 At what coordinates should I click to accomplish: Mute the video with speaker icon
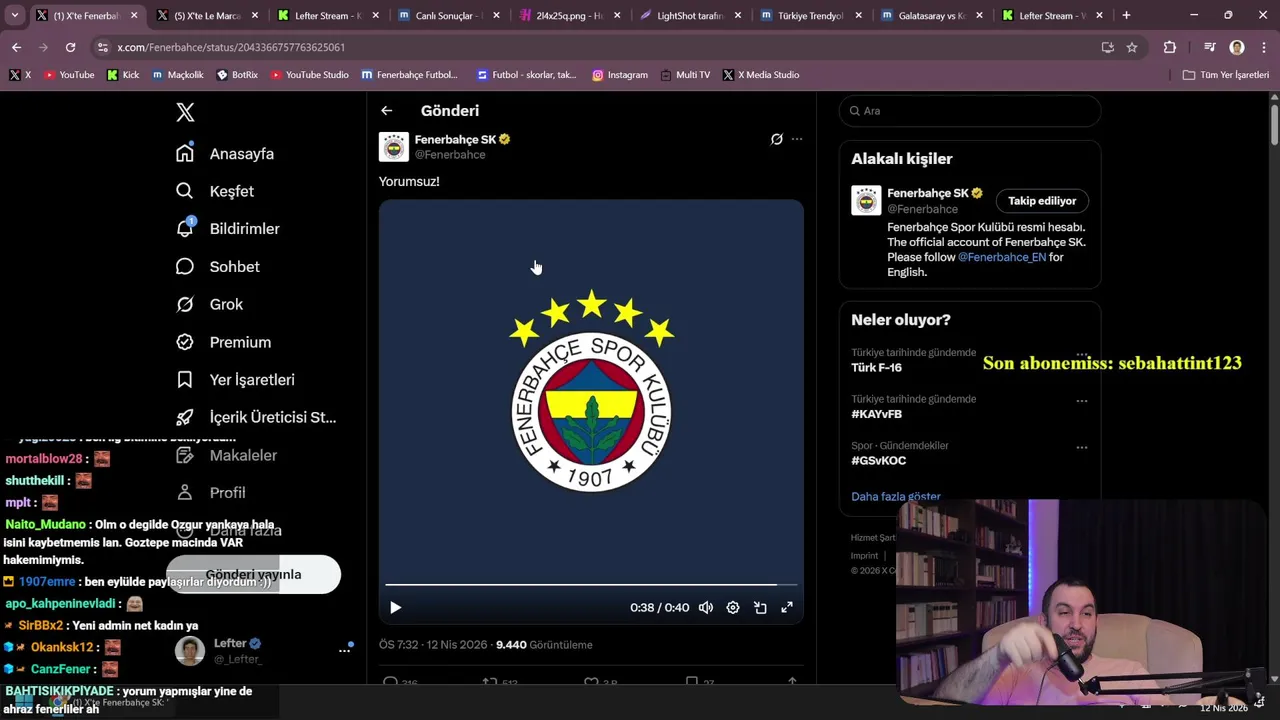706,607
